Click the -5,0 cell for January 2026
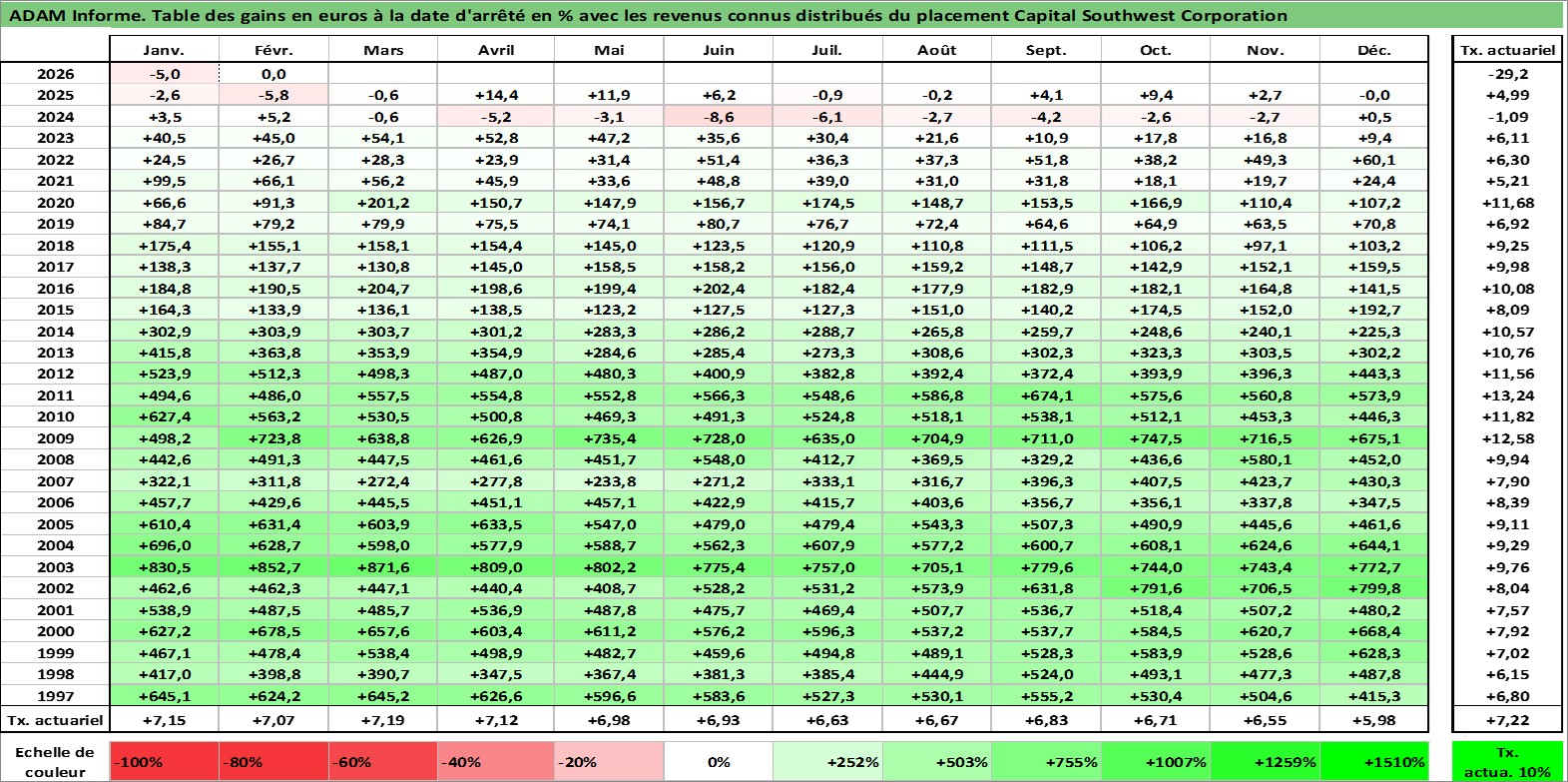1568x782 pixels. 164,74
